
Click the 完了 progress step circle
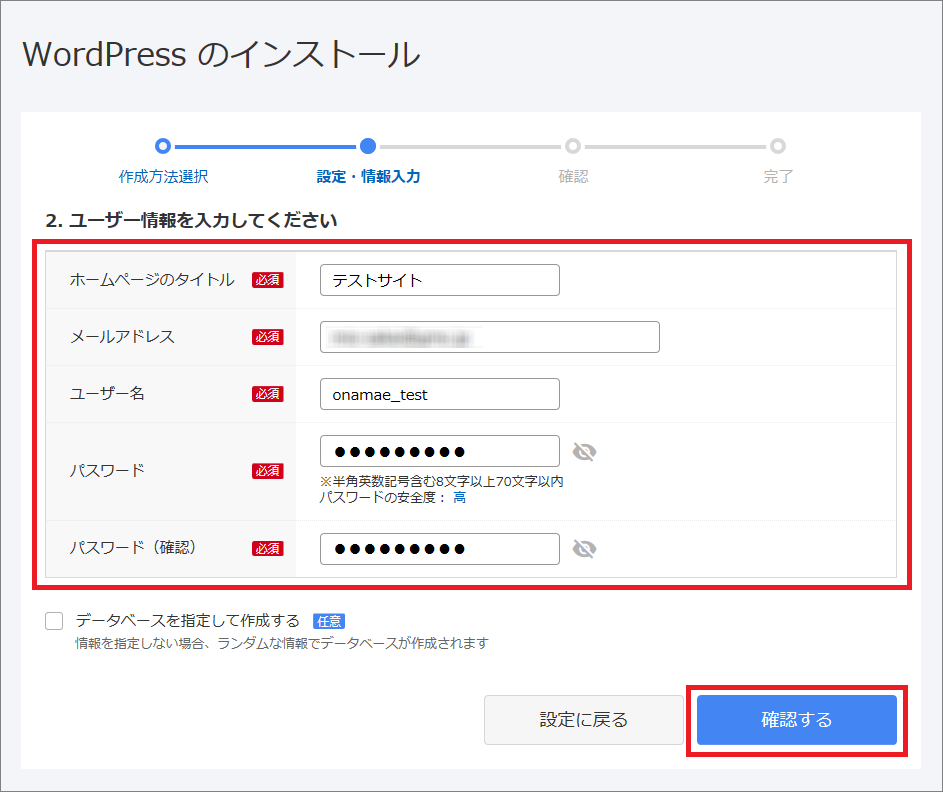click(778, 146)
